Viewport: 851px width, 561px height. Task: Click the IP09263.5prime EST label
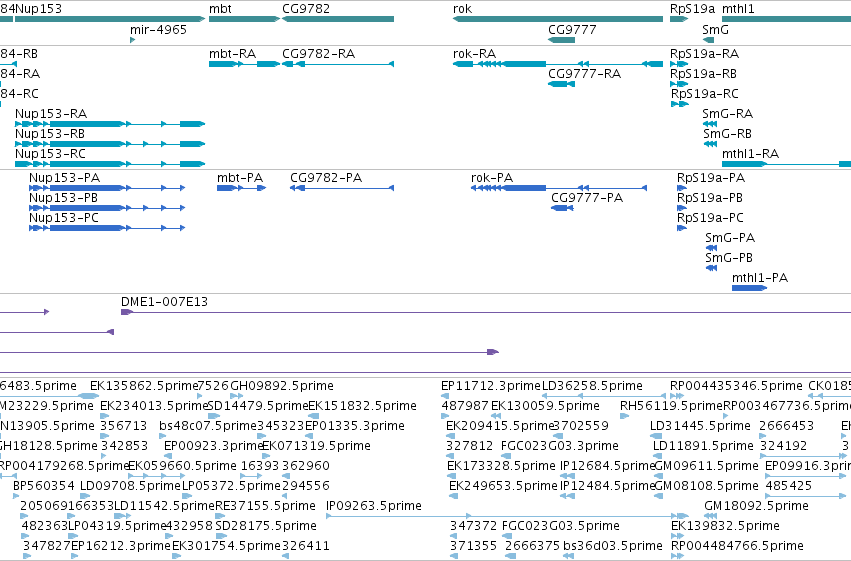point(374,506)
